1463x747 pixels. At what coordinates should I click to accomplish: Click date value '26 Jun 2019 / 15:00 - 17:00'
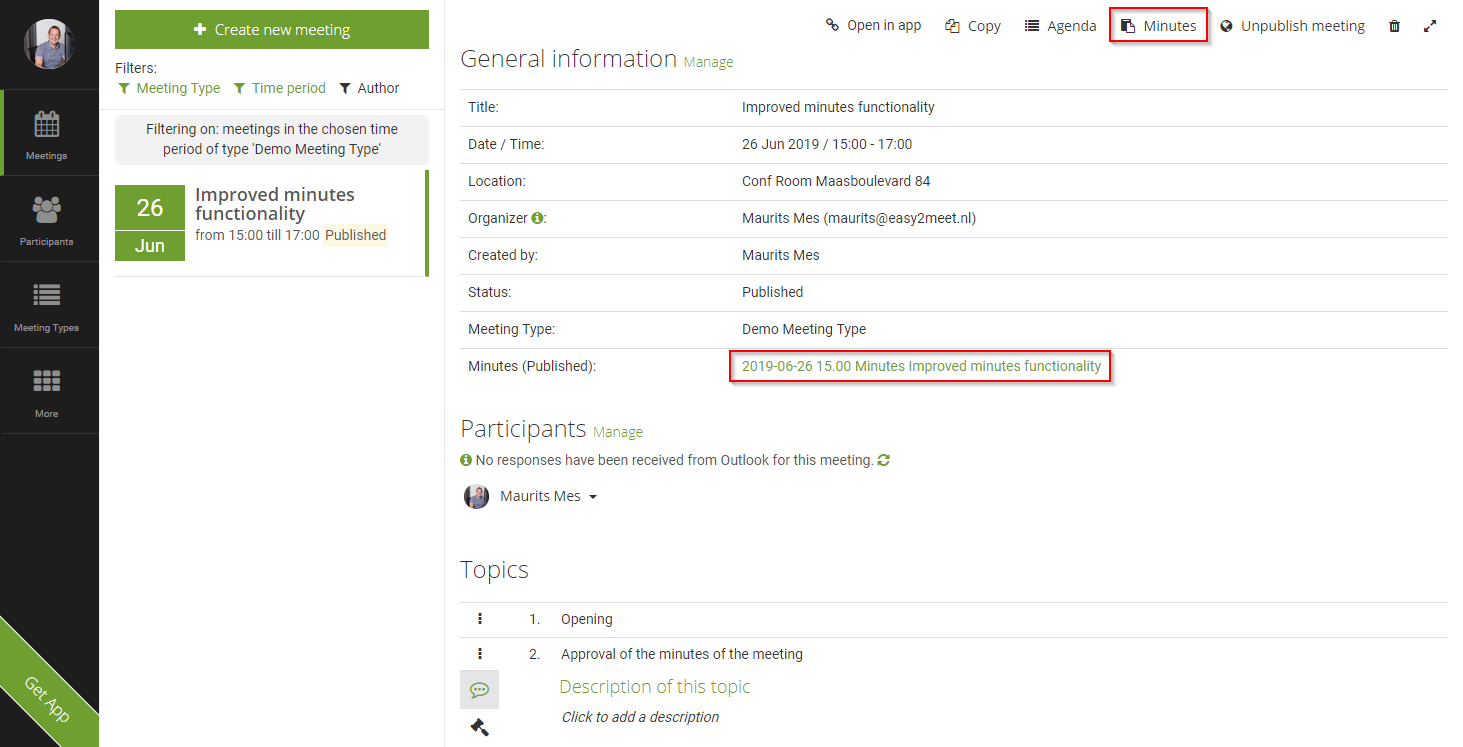click(x=827, y=144)
